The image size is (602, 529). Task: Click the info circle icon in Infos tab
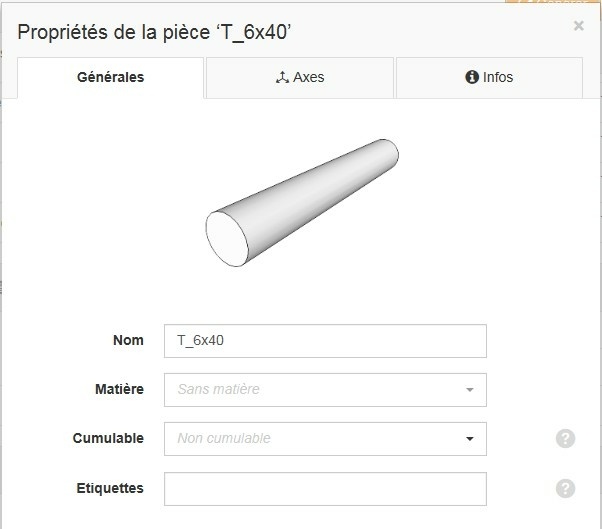[472, 77]
